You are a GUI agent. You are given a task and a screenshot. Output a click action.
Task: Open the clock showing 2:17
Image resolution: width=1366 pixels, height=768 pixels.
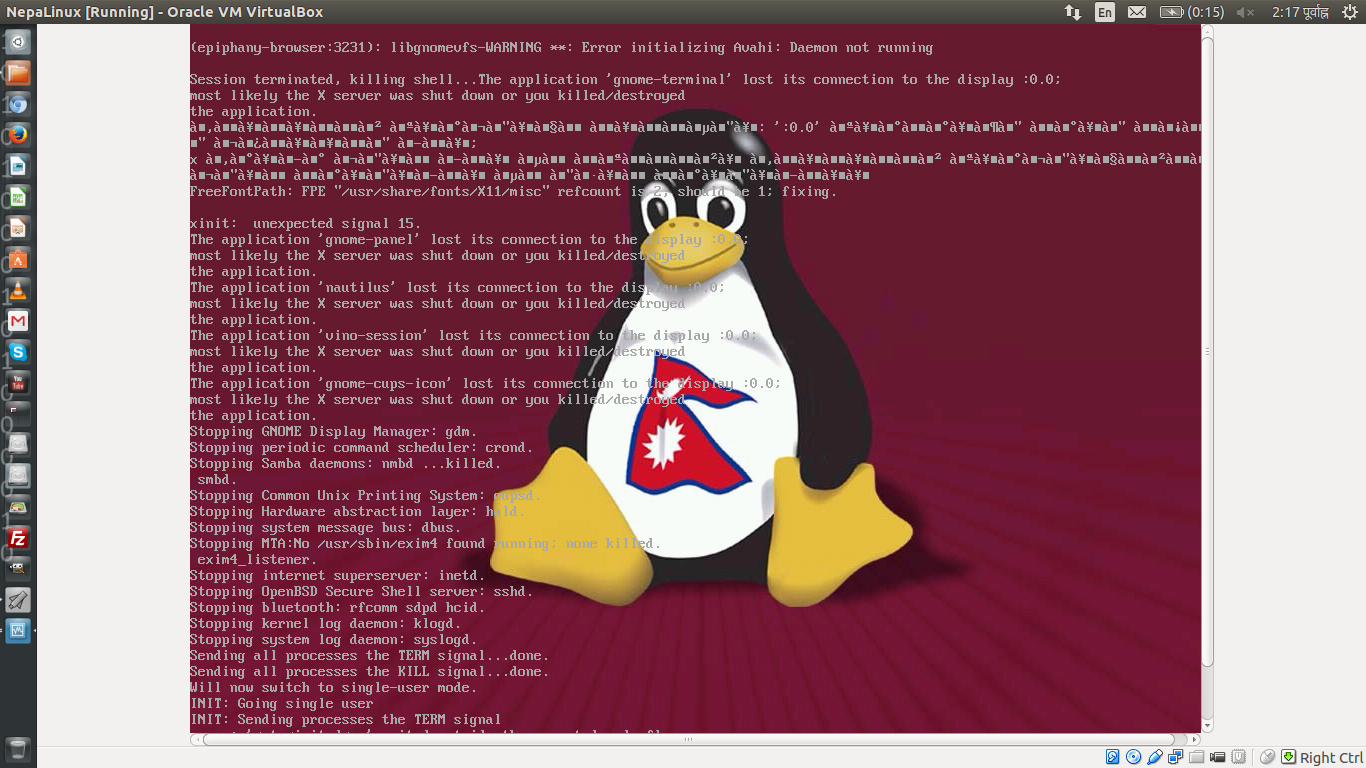tap(1301, 12)
